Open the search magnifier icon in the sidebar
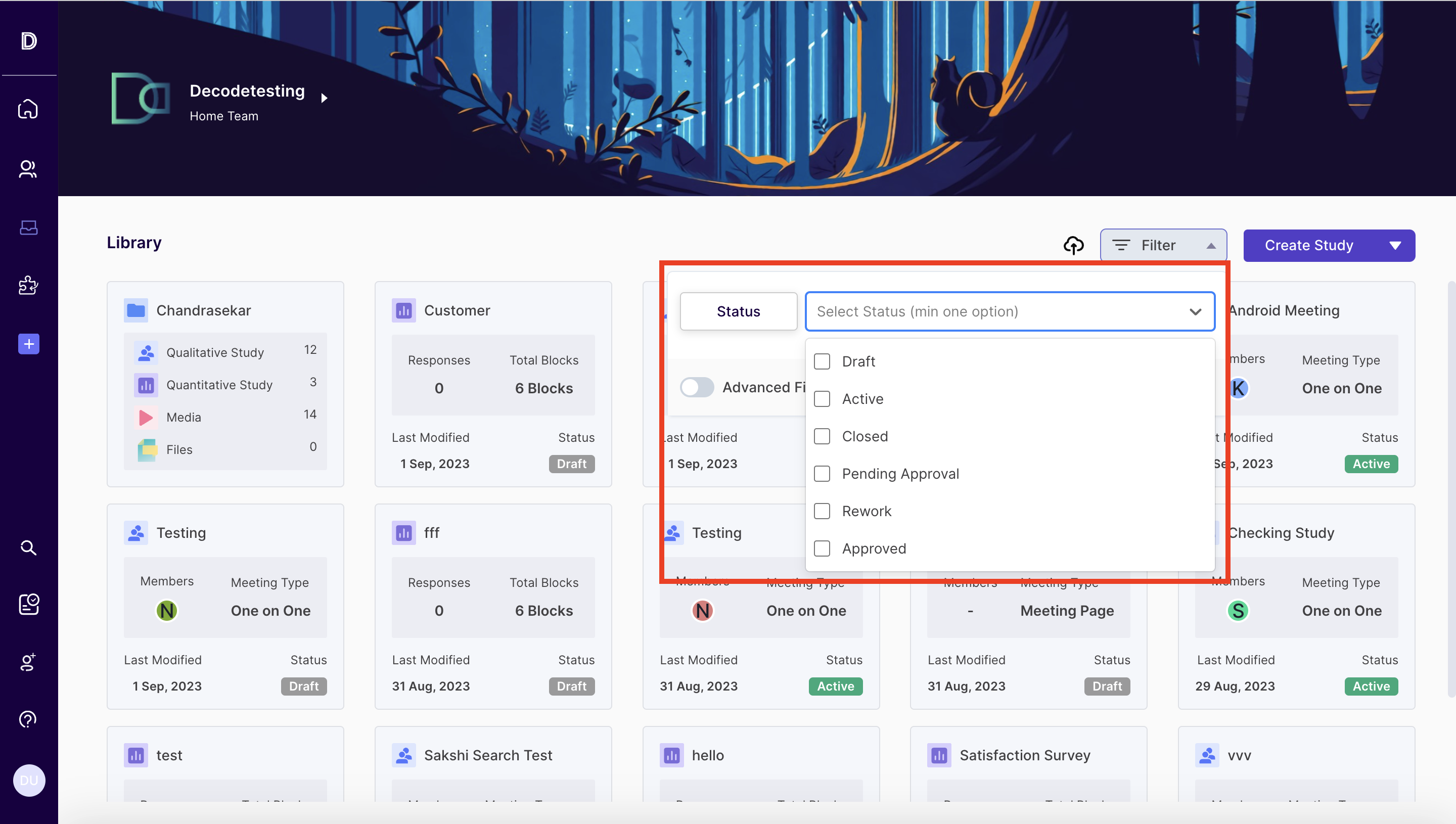1456x824 pixels. (x=28, y=547)
